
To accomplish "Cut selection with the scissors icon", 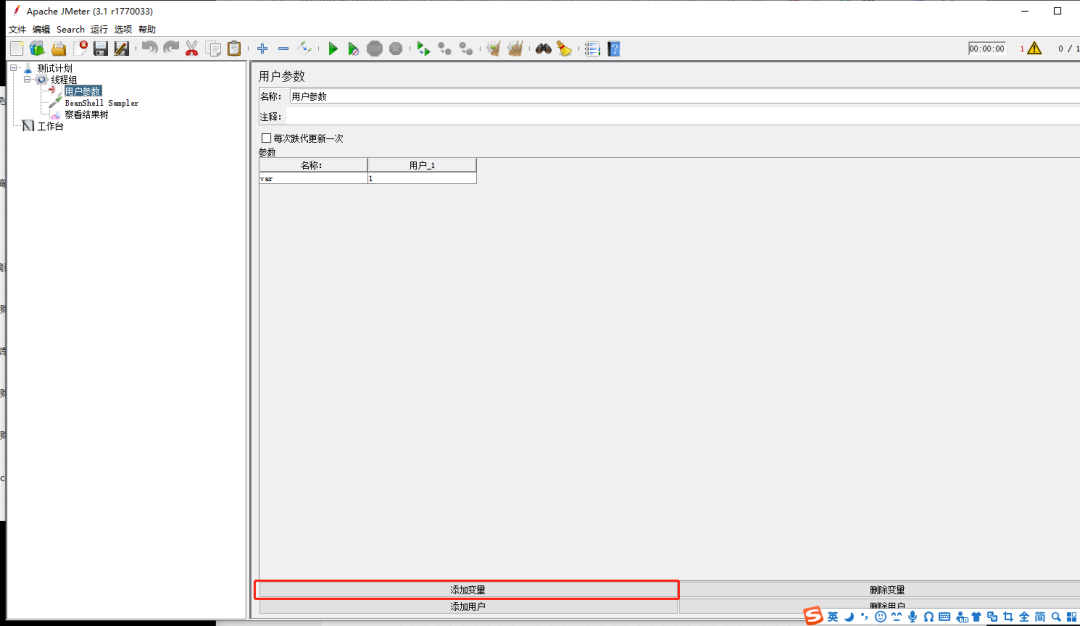I will coord(191,48).
